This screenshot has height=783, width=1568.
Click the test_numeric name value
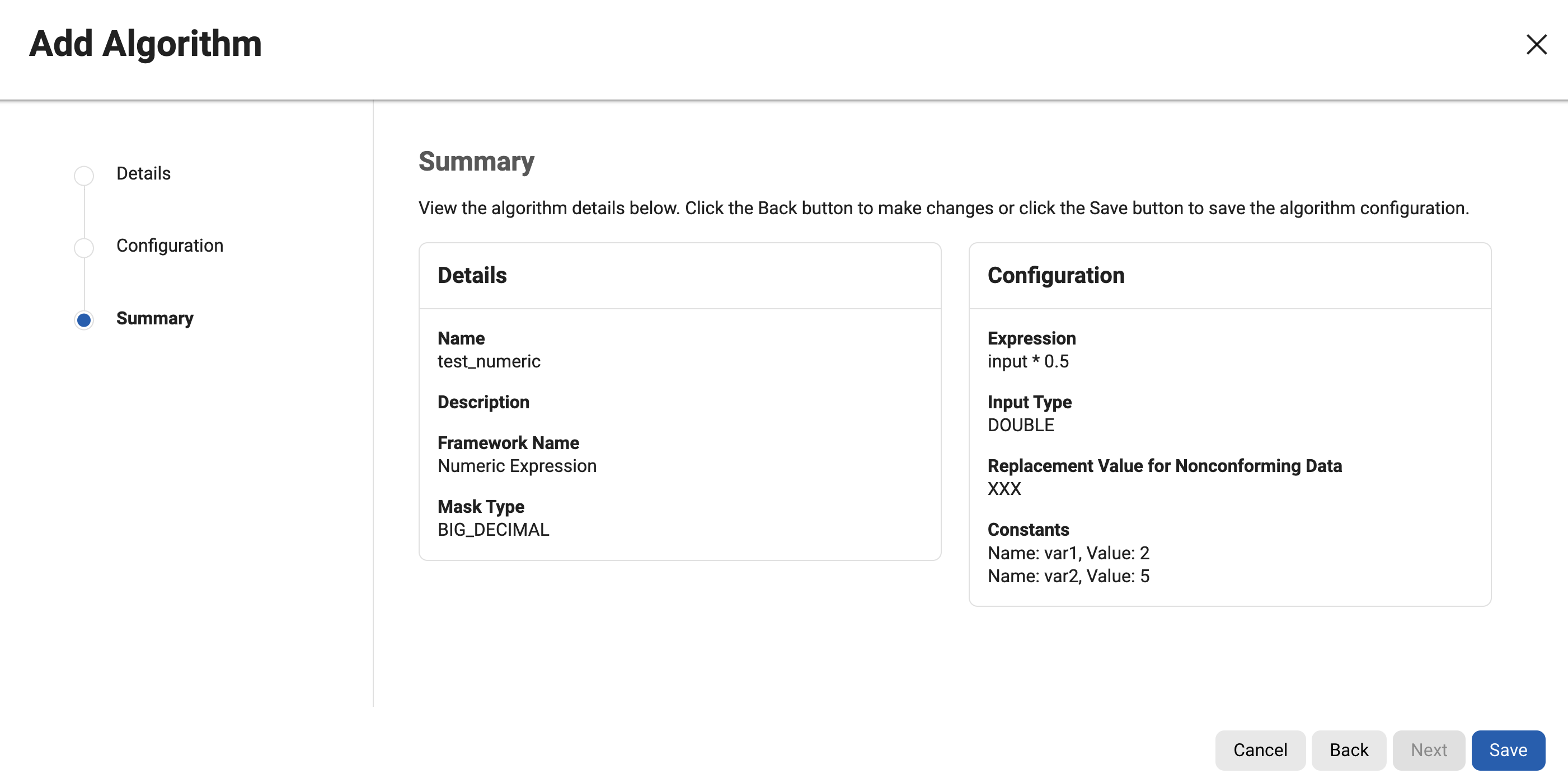tap(489, 361)
